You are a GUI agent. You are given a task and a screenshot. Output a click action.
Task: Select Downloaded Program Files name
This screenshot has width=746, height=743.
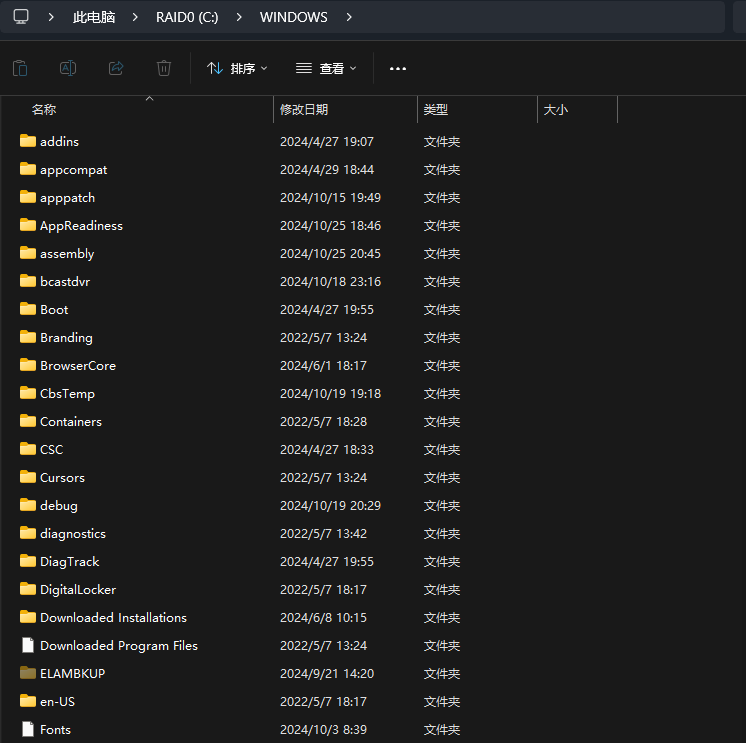coord(119,646)
